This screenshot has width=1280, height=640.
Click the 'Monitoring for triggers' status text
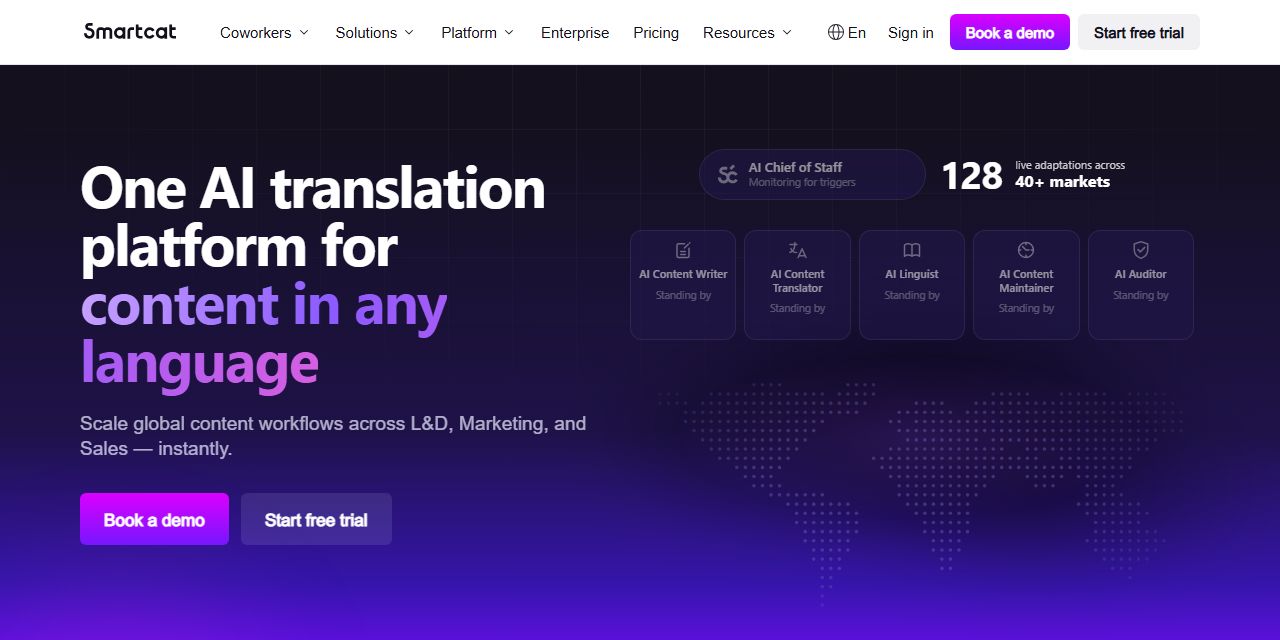point(802,182)
